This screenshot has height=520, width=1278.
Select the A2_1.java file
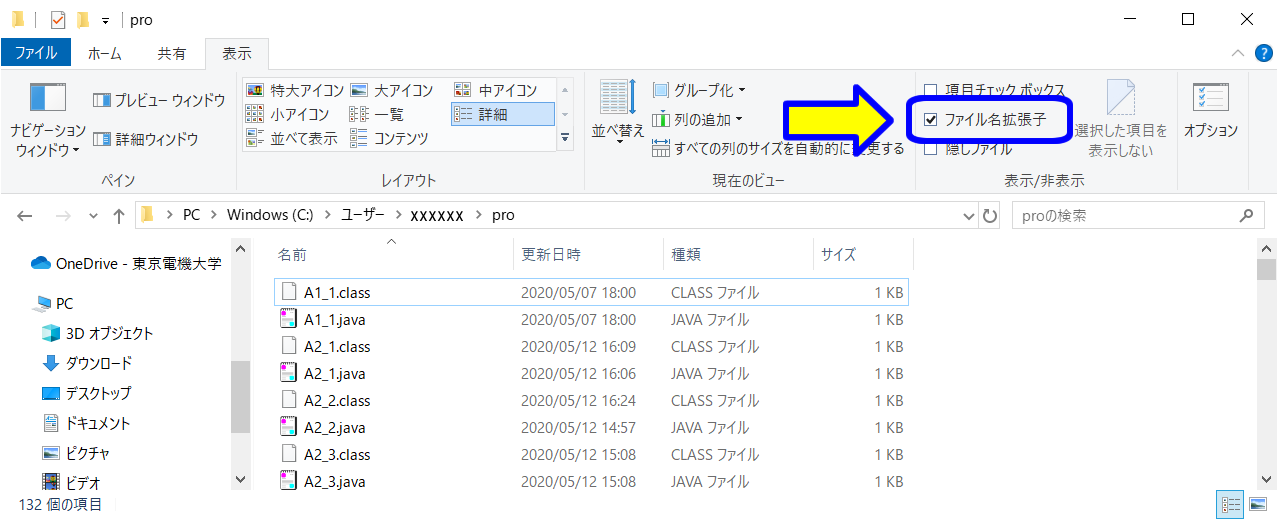[x=335, y=374]
